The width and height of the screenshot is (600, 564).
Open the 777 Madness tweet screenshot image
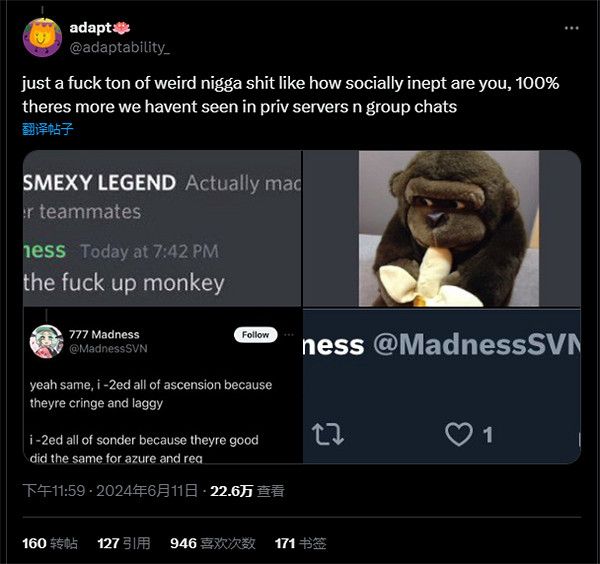[162, 386]
